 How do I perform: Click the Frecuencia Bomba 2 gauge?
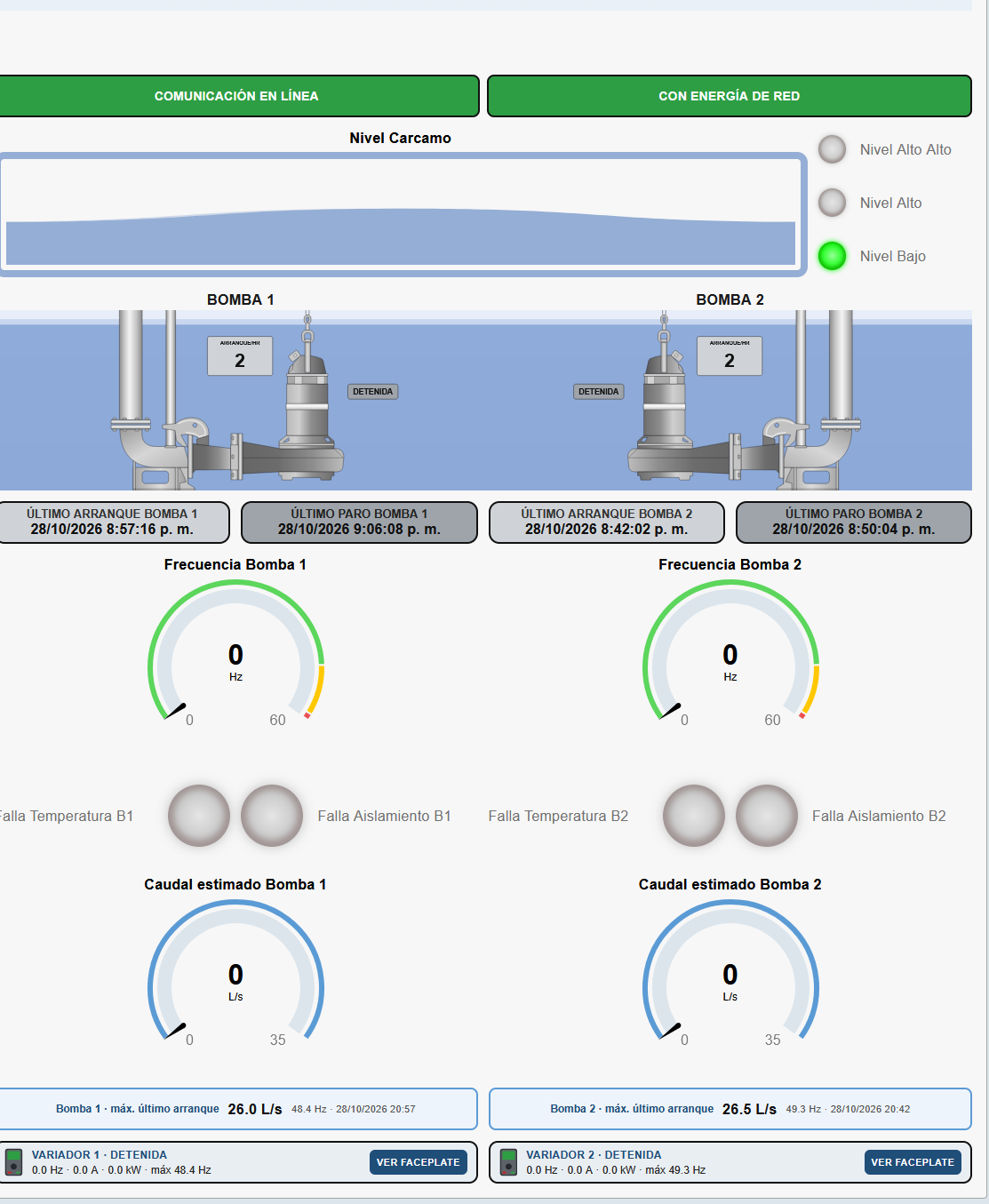point(730,651)
